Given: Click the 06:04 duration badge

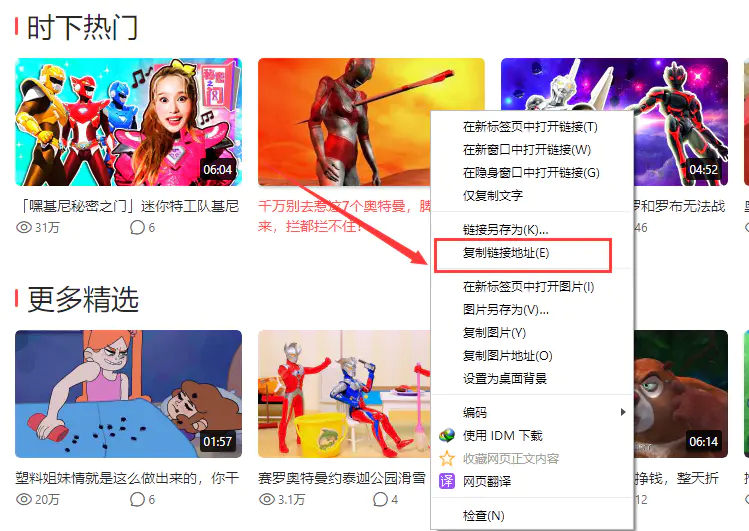Looking at the screenshot, I should [x=218, y=170].
